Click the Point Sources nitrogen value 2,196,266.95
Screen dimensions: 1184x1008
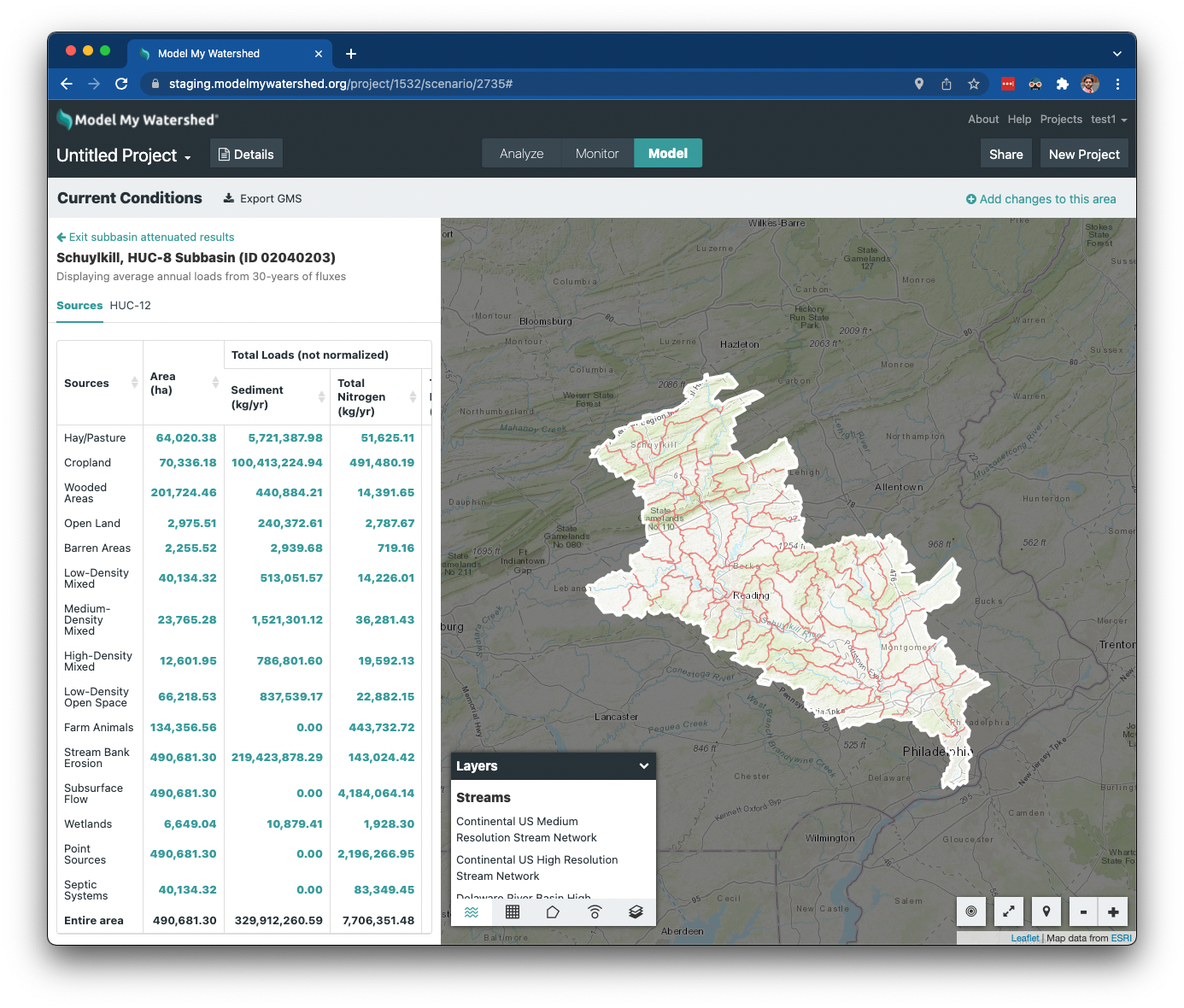click(x=376, y=854)
